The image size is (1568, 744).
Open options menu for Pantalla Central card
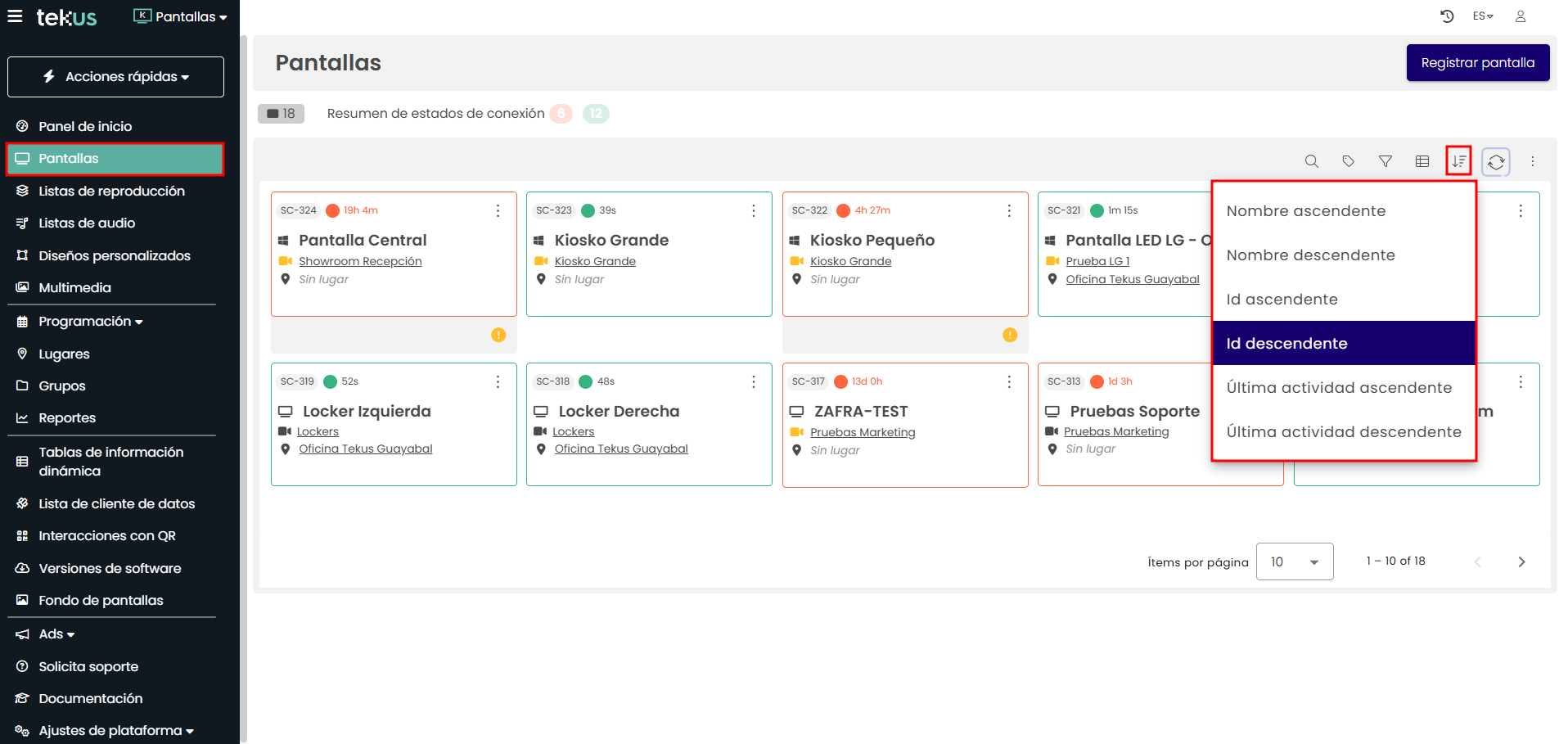[498, 211]
